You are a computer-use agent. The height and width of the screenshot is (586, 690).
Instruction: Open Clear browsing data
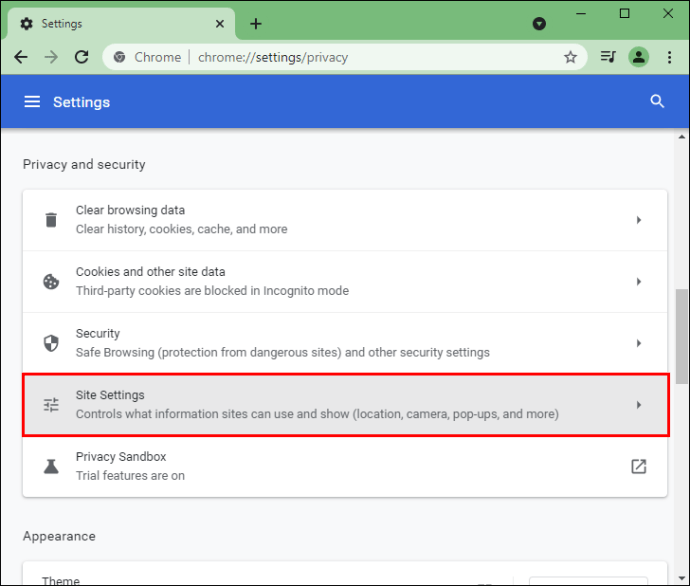click(x=345, y=220)
